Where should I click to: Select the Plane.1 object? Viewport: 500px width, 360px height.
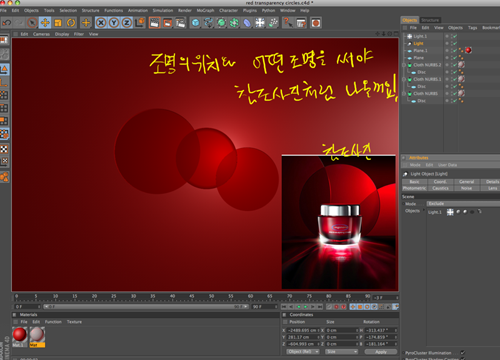420,50
